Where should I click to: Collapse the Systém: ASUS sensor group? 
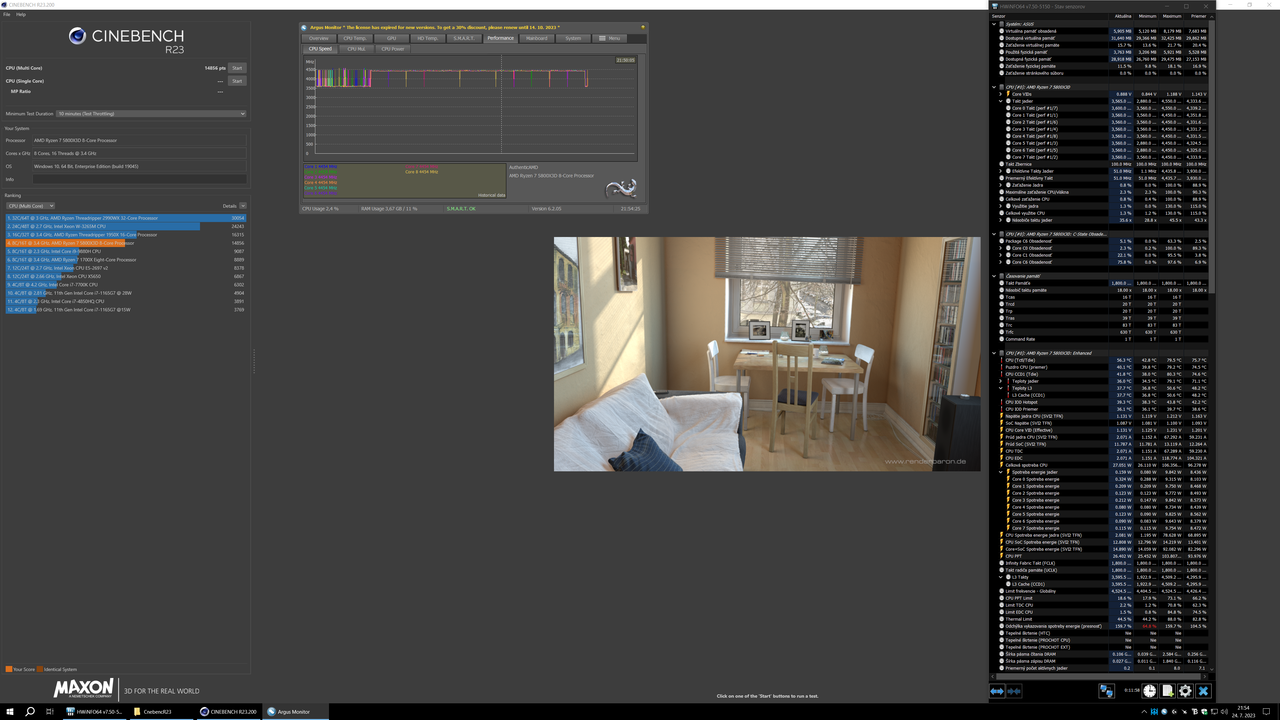(994, 24)
